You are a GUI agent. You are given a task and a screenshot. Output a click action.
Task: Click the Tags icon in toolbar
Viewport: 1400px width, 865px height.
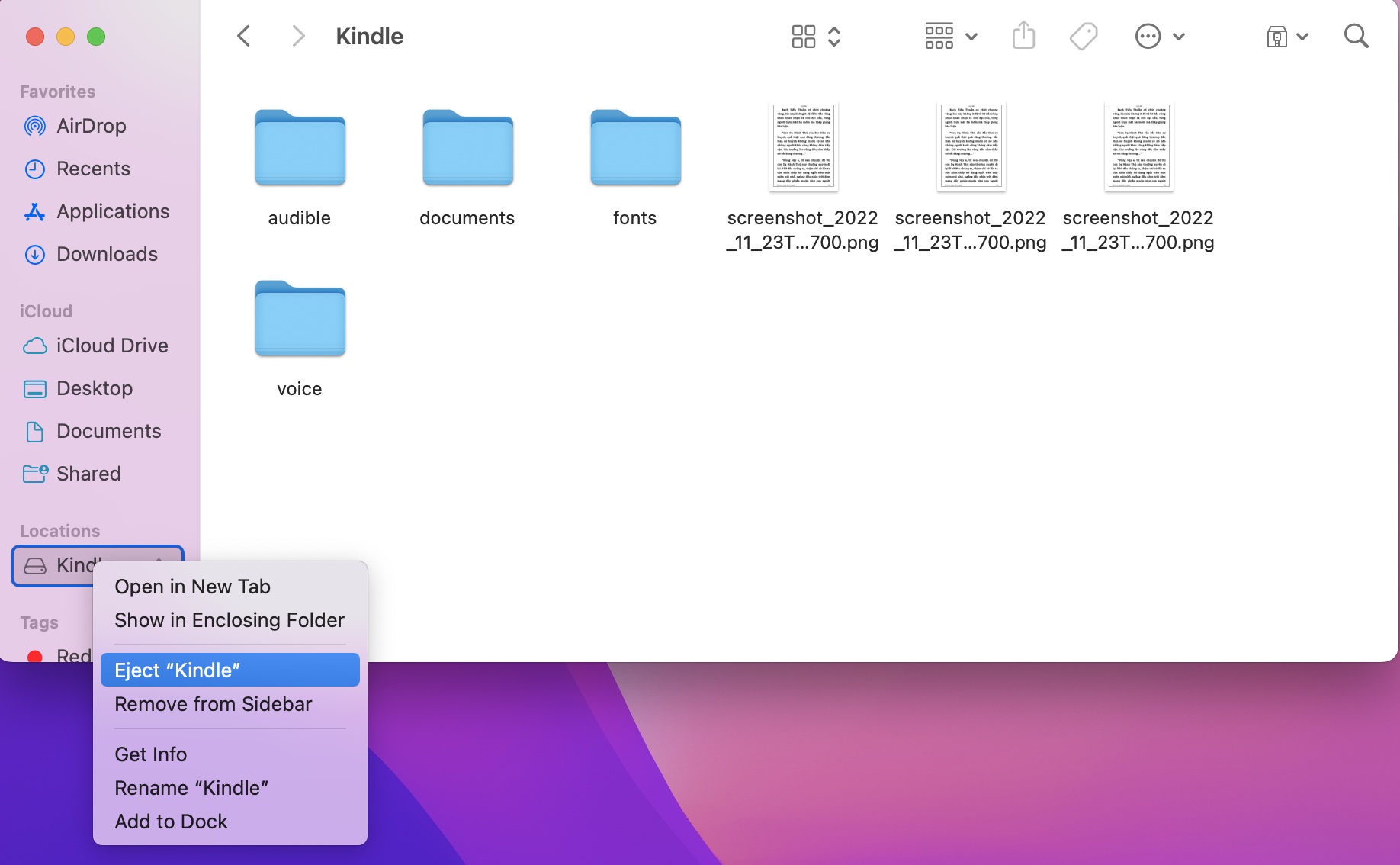coord(1083,35)
